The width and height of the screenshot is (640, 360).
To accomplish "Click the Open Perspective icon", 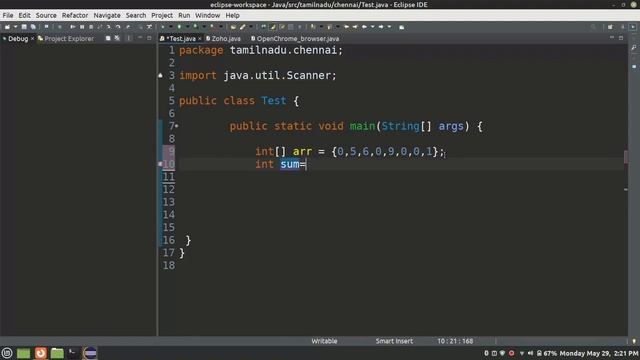I will point(610,27).
